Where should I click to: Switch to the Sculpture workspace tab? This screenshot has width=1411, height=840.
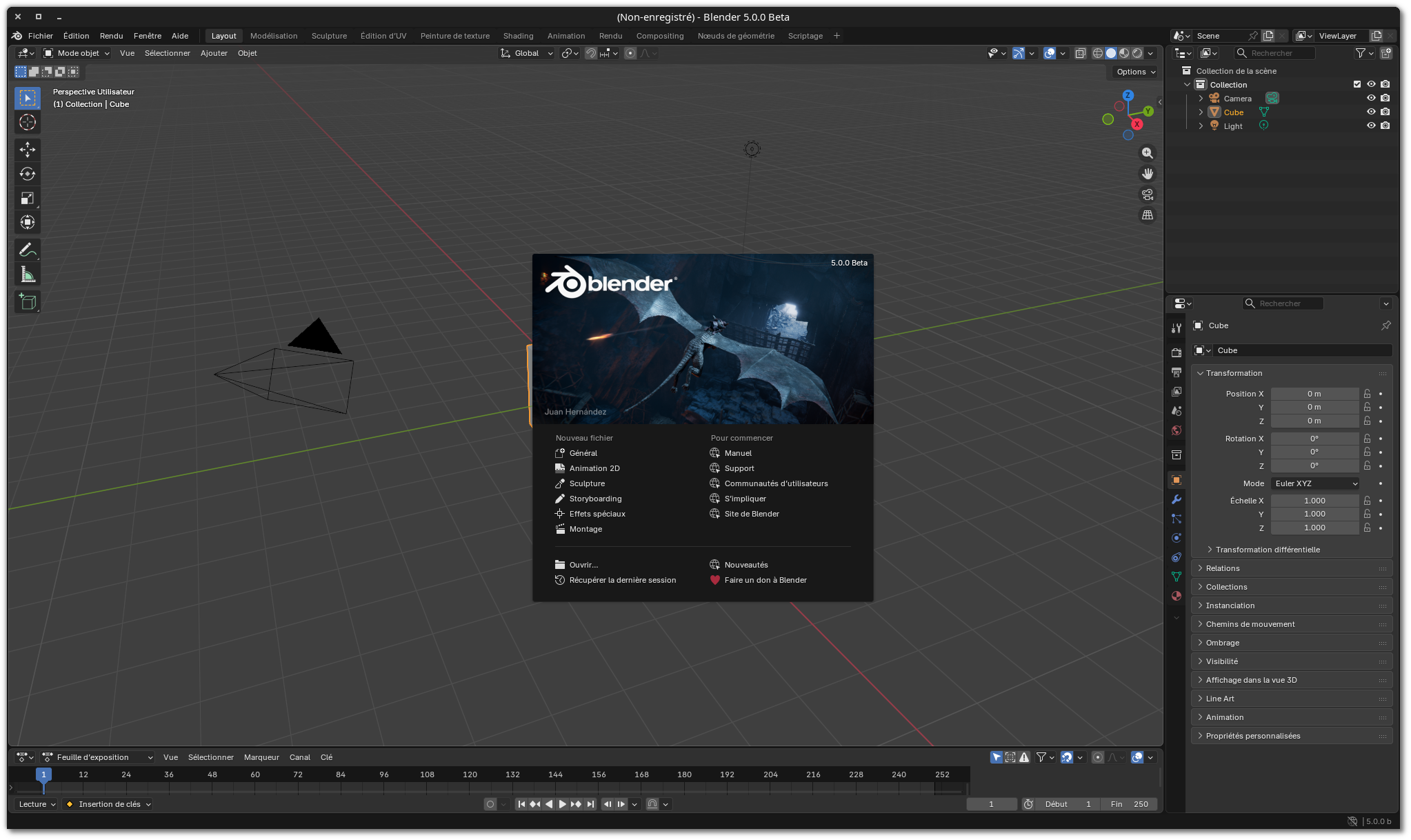[x=329, y=36]
